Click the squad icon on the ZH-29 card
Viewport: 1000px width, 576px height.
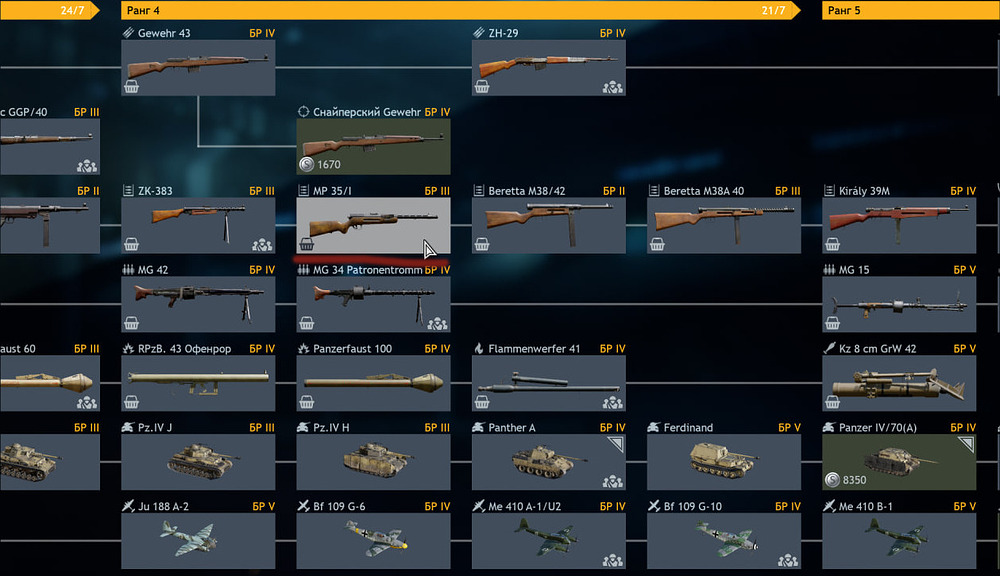[613, 87]
